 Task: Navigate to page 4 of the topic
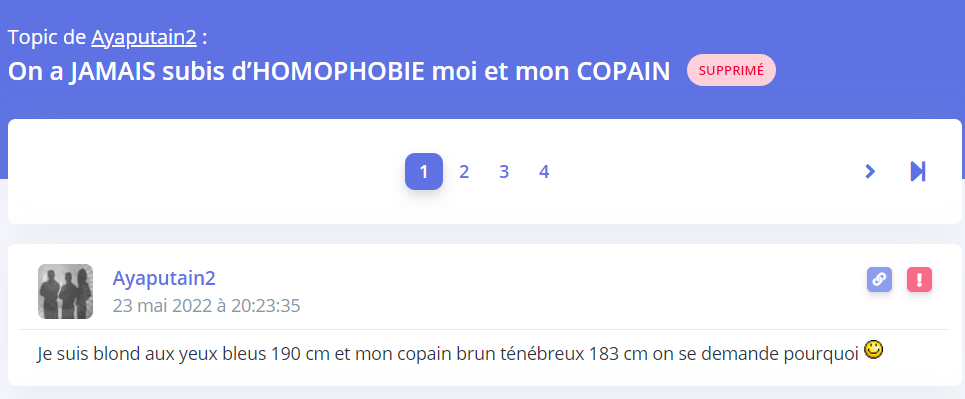pyautogui.click(x=544, y=171)
